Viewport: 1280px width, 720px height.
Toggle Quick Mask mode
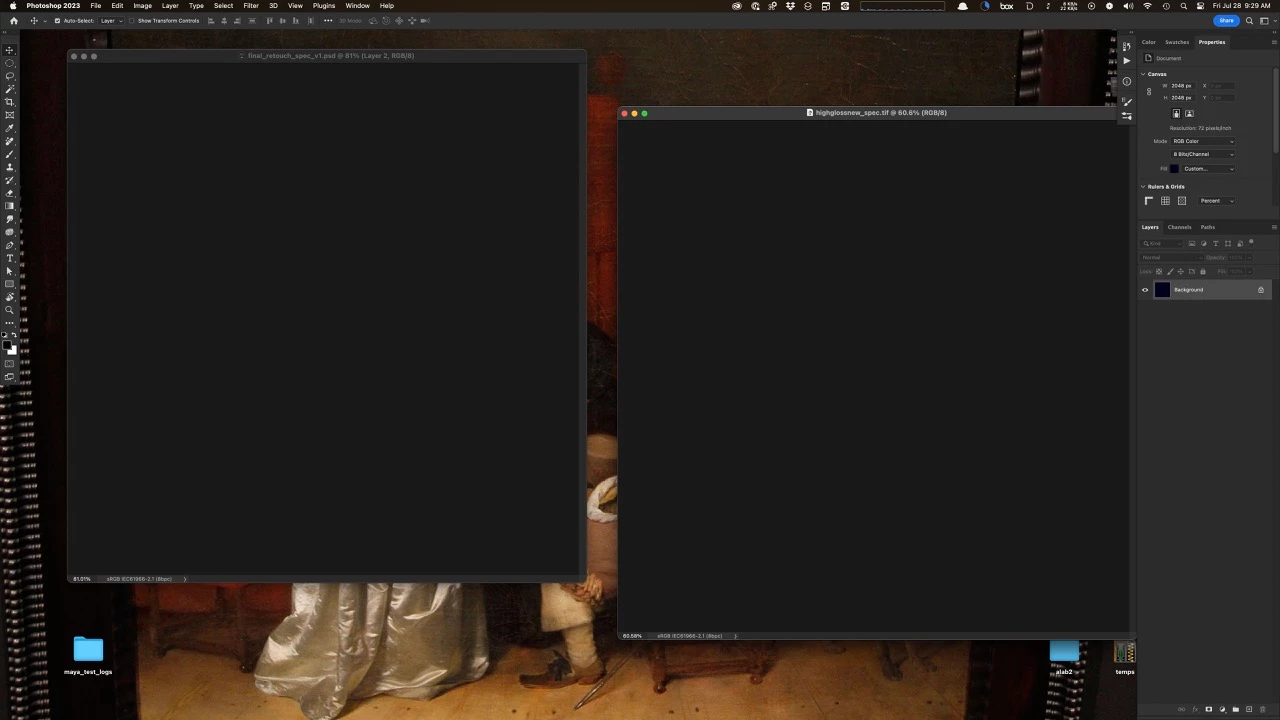click(10, 364)
